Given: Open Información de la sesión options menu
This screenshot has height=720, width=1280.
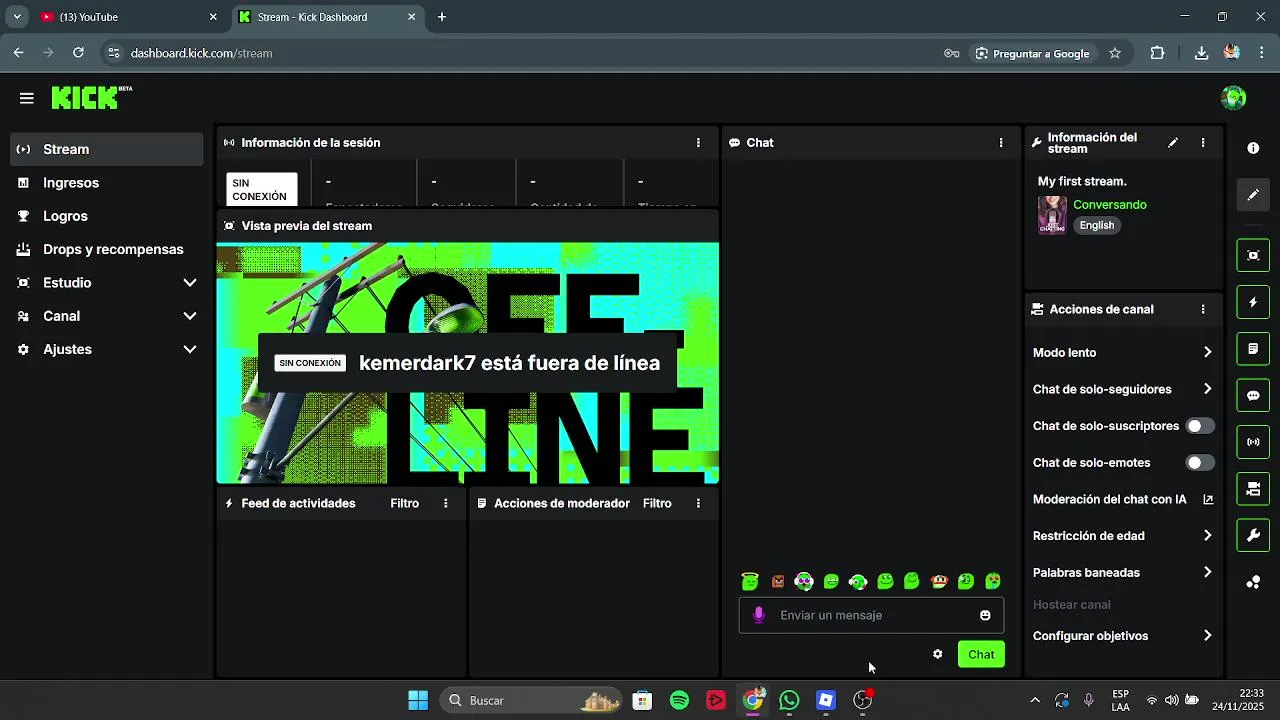Looking at the screenshot, I should click(x=698, y=143).
